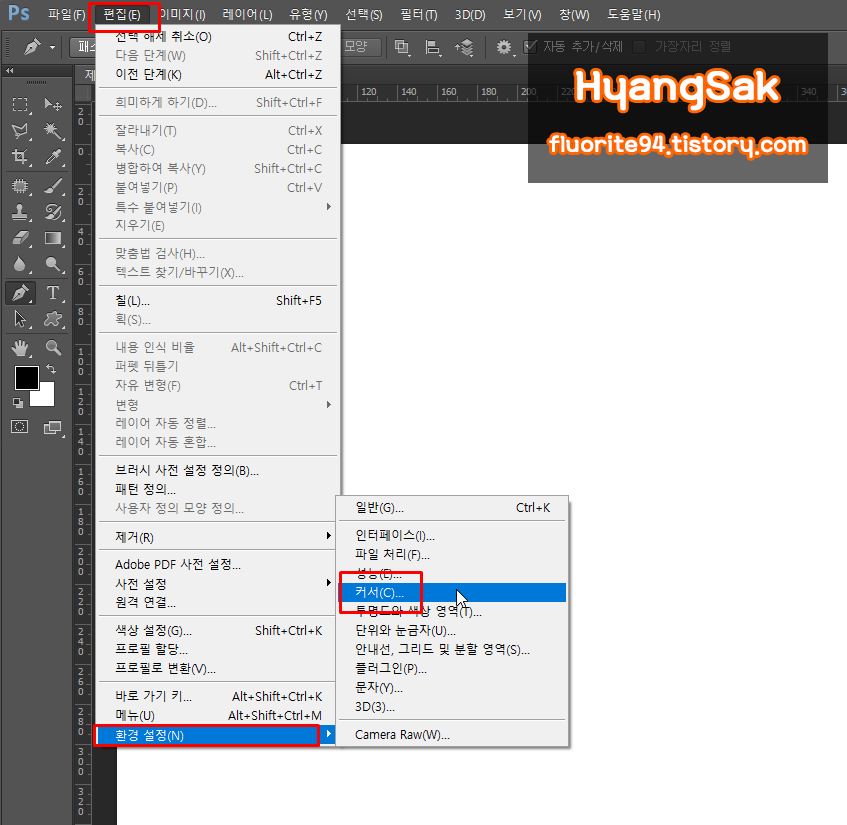Select 바로 가기 키... entry
The width and height of the screenshot is (847, 825).
point(218,696)
